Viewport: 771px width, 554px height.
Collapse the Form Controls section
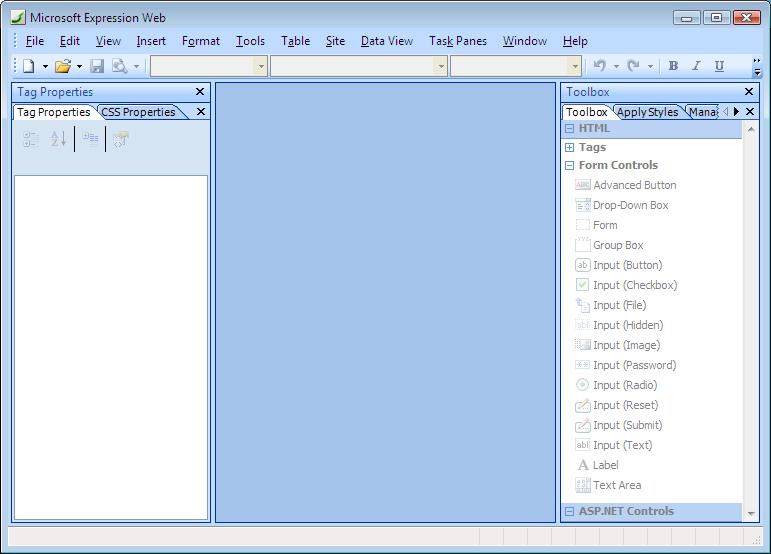[x=569, y=166]
